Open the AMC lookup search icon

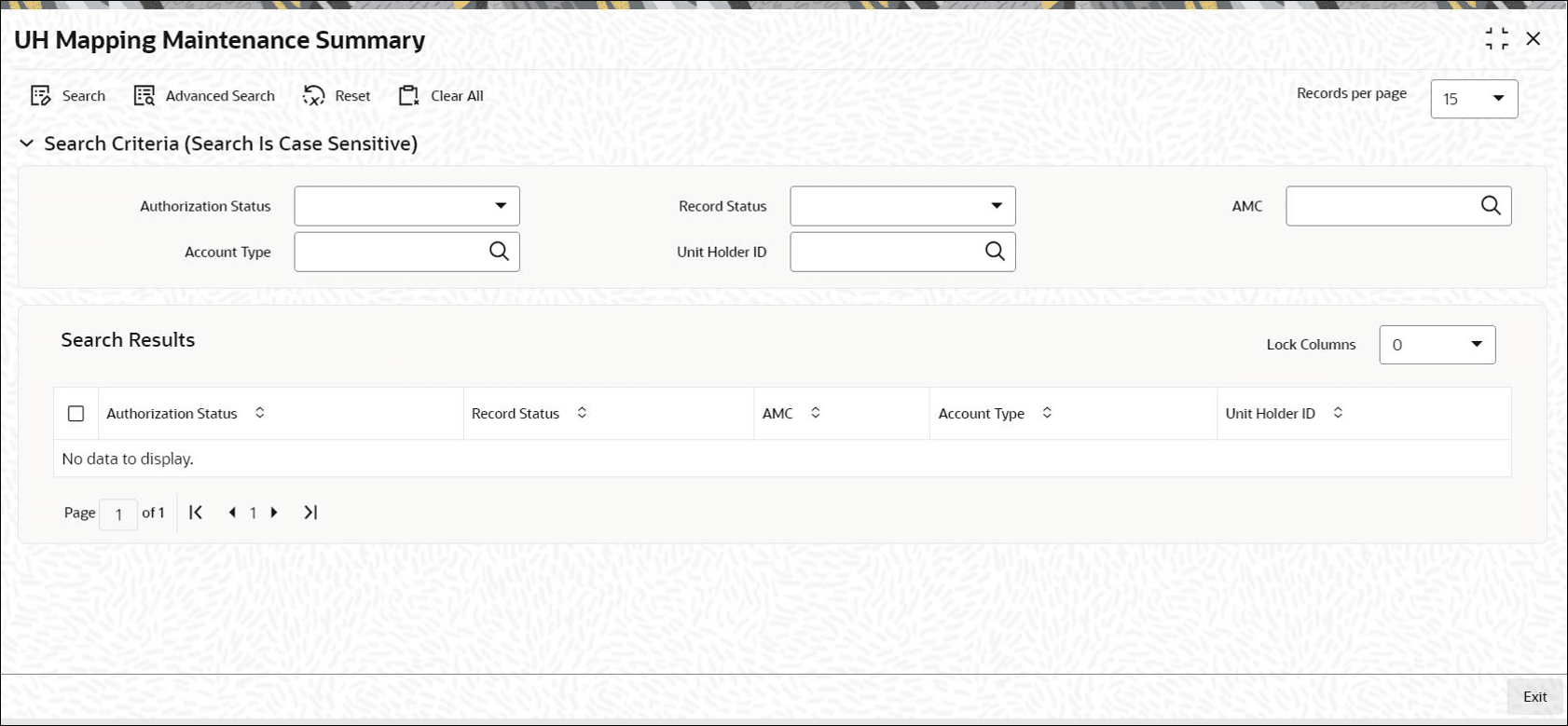[x=1491, y=205]
